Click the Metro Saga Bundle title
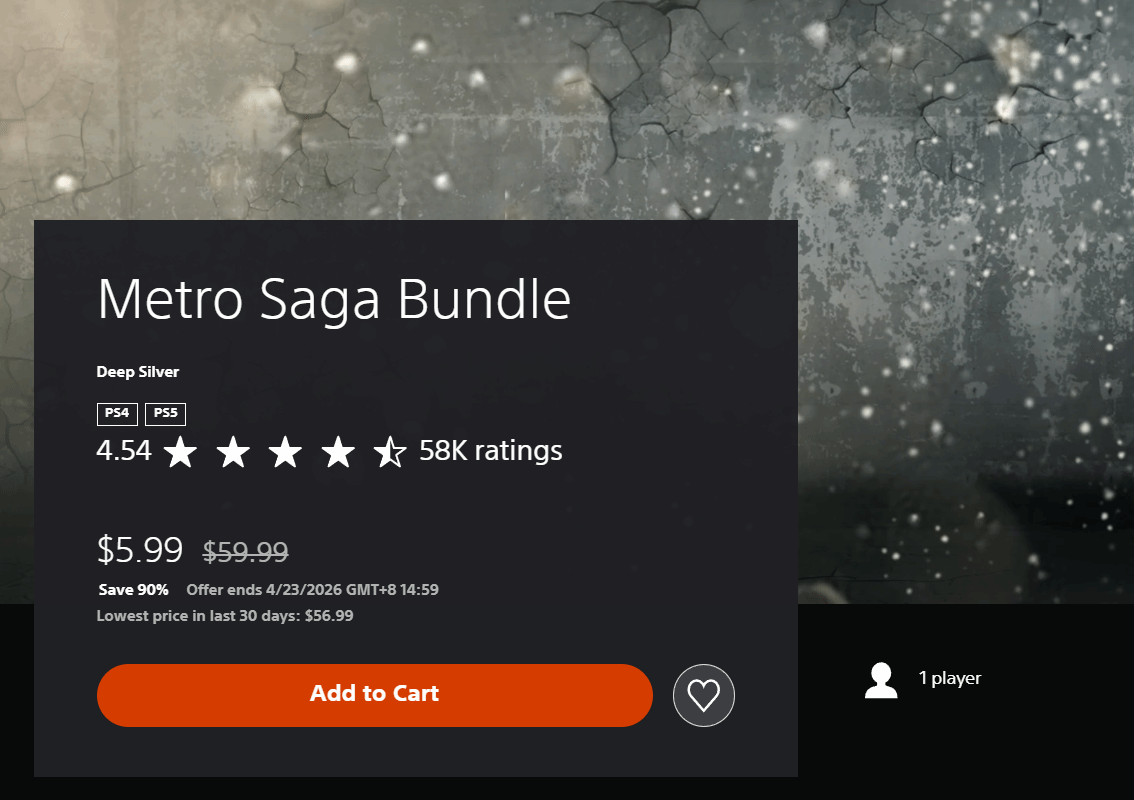Image resolution: width=1134 pixels, height=800 pixels. pyautogui.click(x=334, y=298)
